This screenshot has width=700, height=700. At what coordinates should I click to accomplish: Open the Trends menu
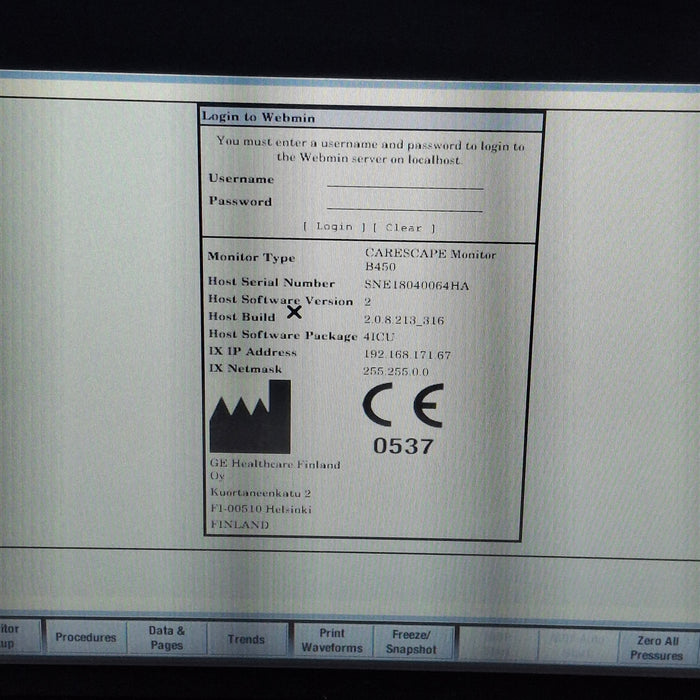pos(246,639)
